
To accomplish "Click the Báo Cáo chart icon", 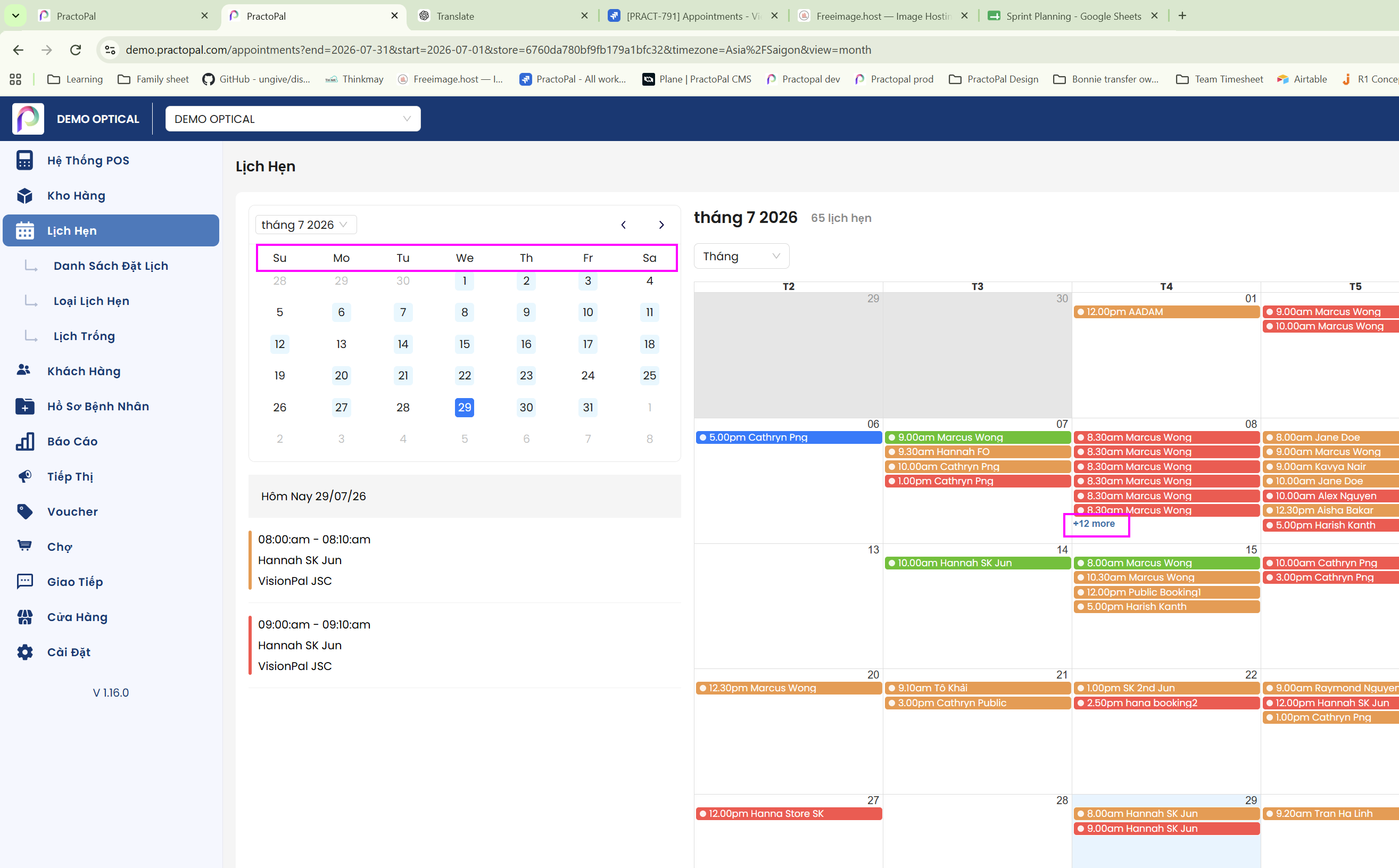I will pyautogui.click(x=24, y=442).
